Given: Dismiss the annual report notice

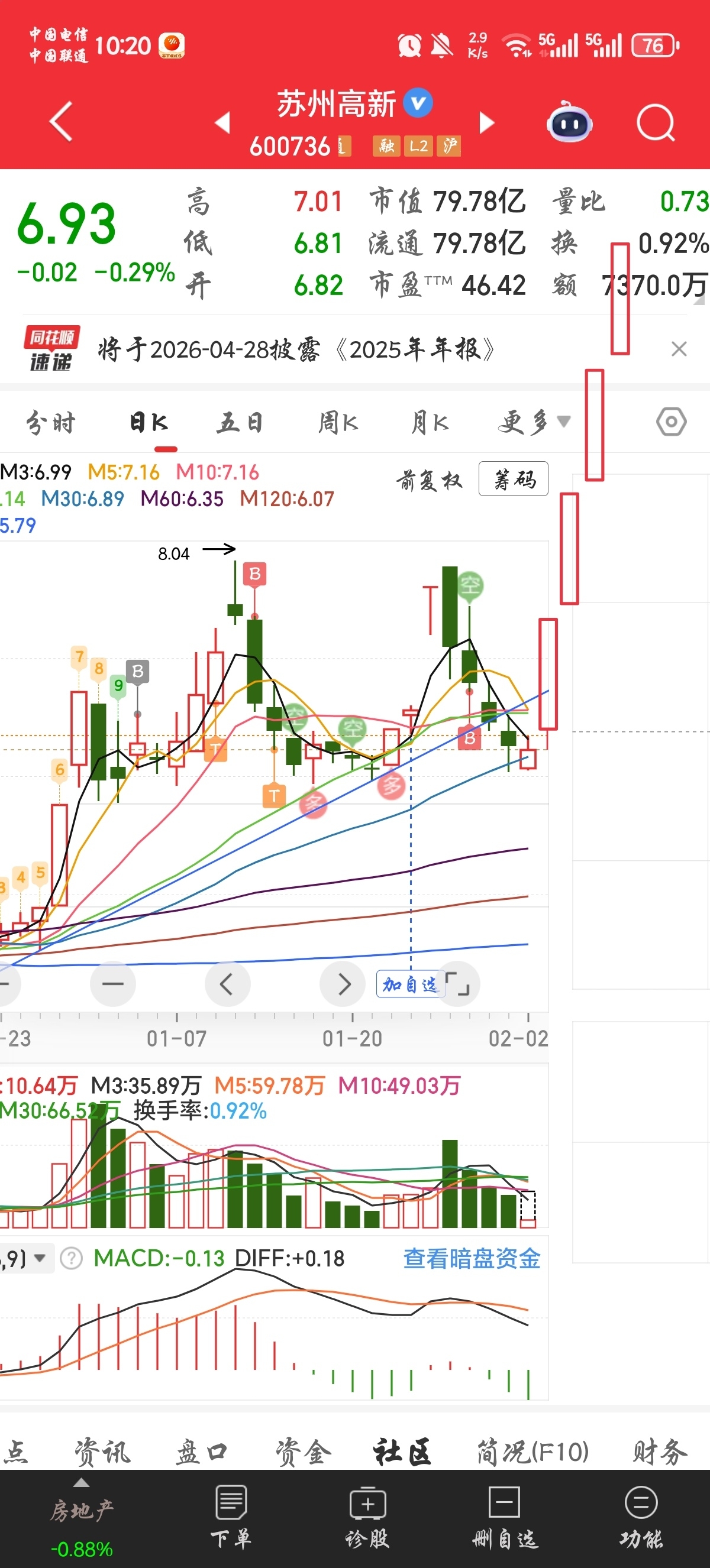Looking at the screenshot, I should pos(678,349).
